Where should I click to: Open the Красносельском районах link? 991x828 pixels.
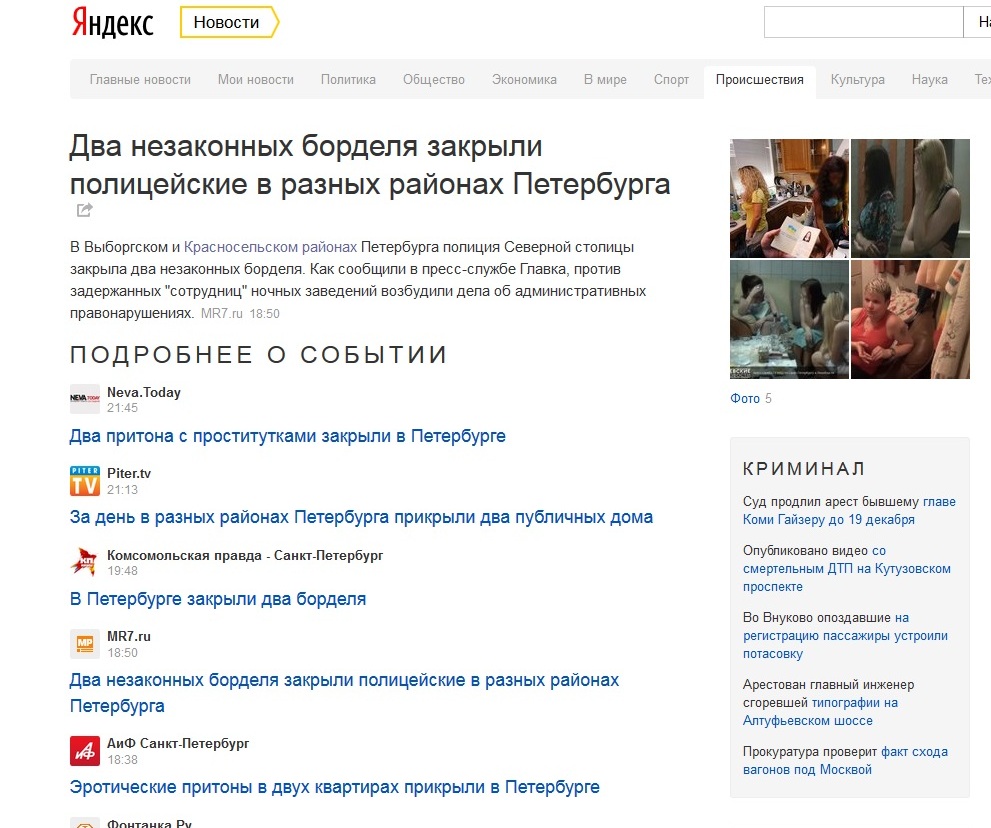coord(270,247)
